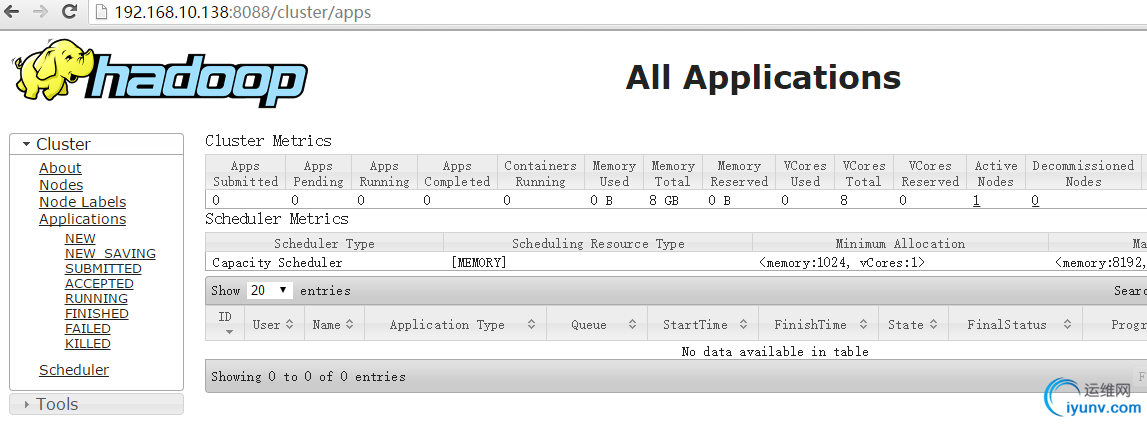Filter applications by KILLED state
Image resolution: width=1147 pixels, height=424 pixels.
88,344
